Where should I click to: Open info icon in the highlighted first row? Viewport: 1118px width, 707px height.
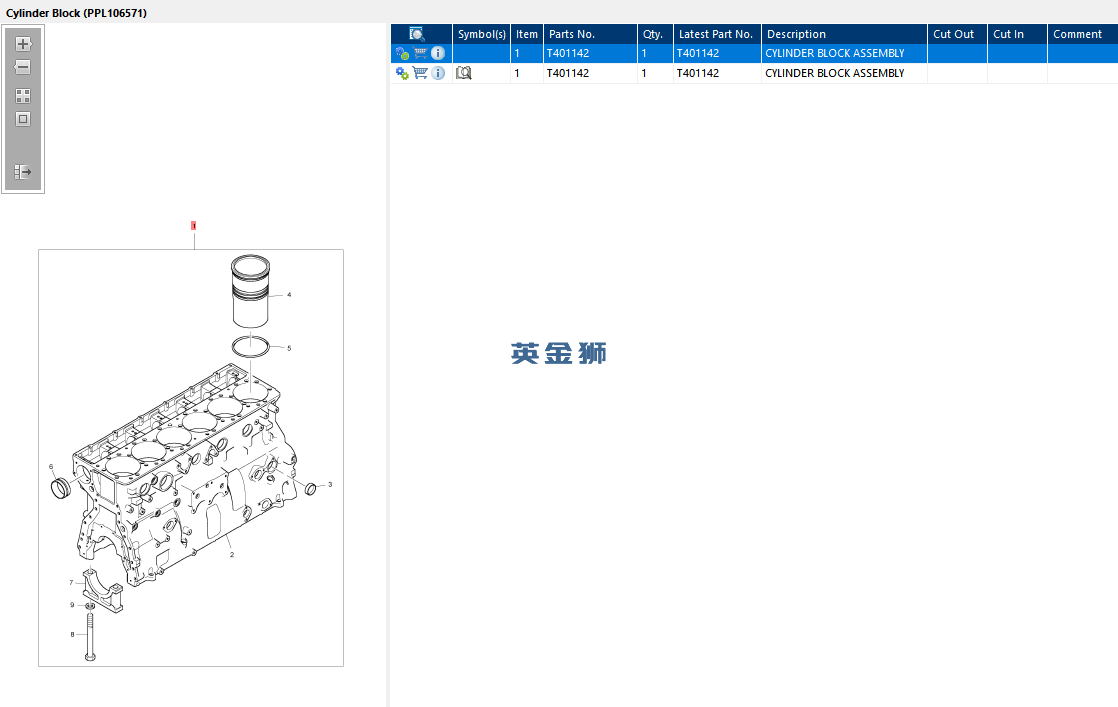[x=438, y=53]
